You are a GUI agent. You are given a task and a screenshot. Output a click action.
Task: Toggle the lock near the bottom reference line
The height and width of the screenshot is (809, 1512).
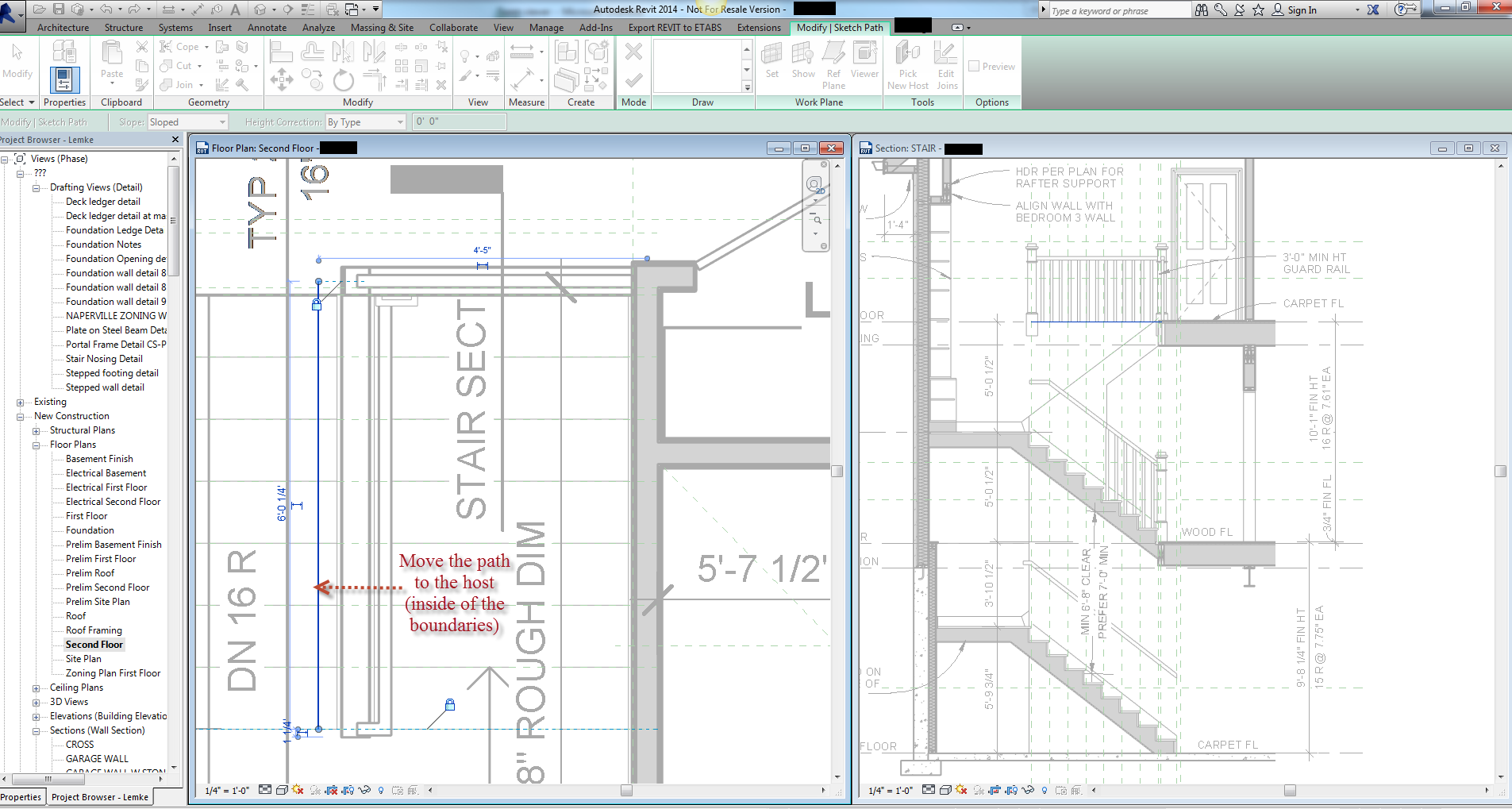[450, 704]
